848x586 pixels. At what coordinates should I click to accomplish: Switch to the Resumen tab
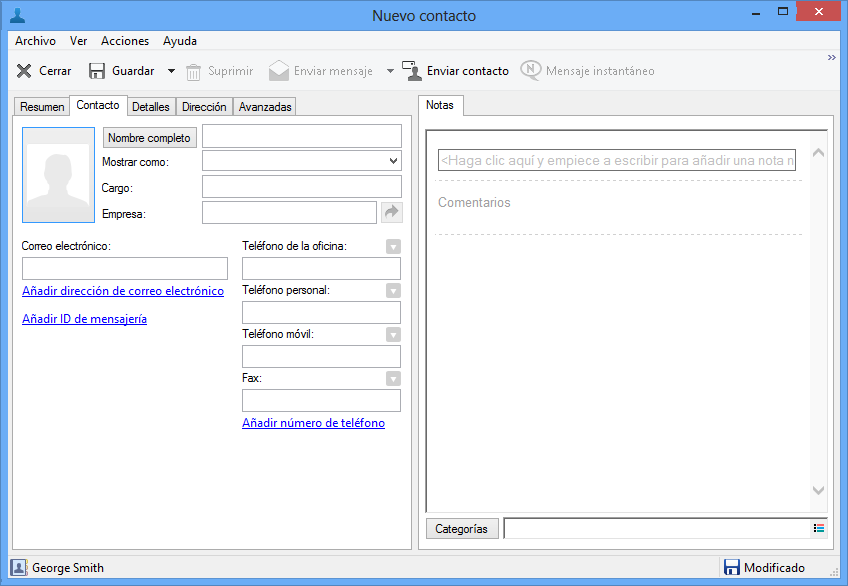pos(42,106)
